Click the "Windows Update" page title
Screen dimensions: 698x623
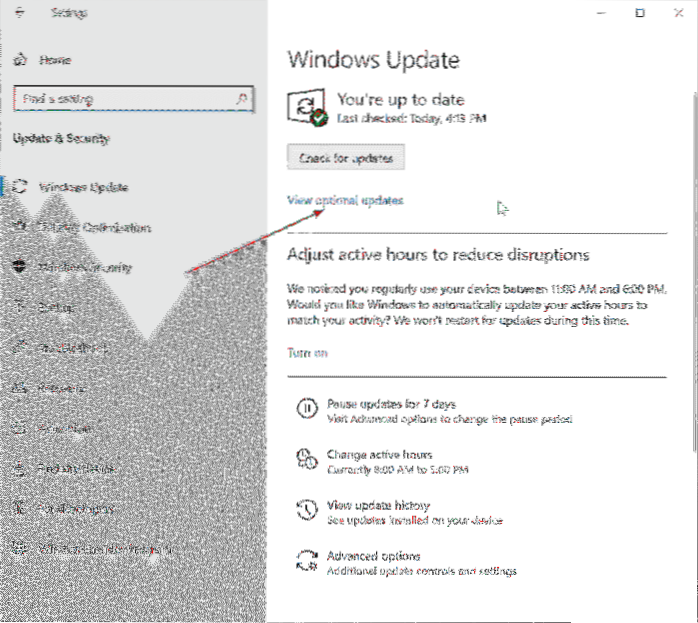click(373, 60)
